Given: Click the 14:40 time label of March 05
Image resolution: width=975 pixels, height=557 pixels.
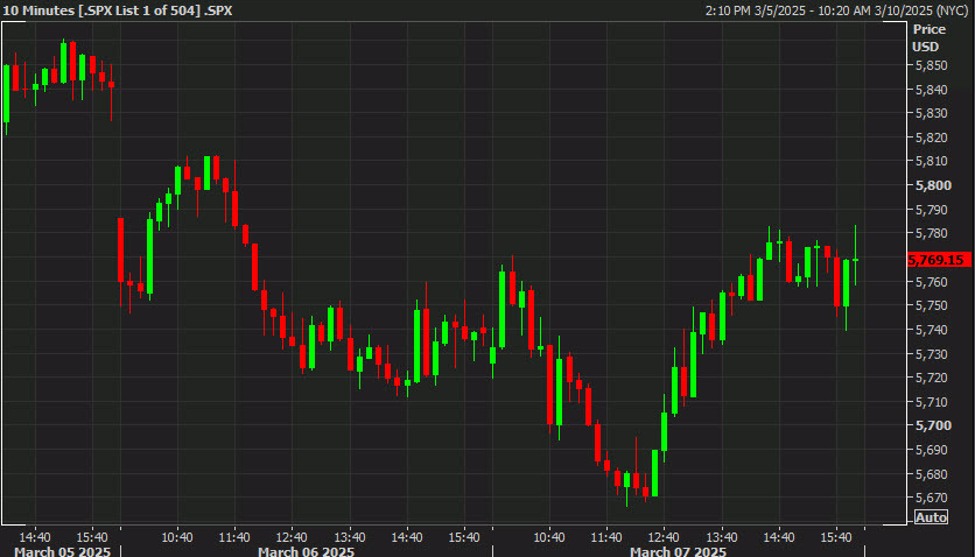Looking at the screenshot, I should point(35,536).
